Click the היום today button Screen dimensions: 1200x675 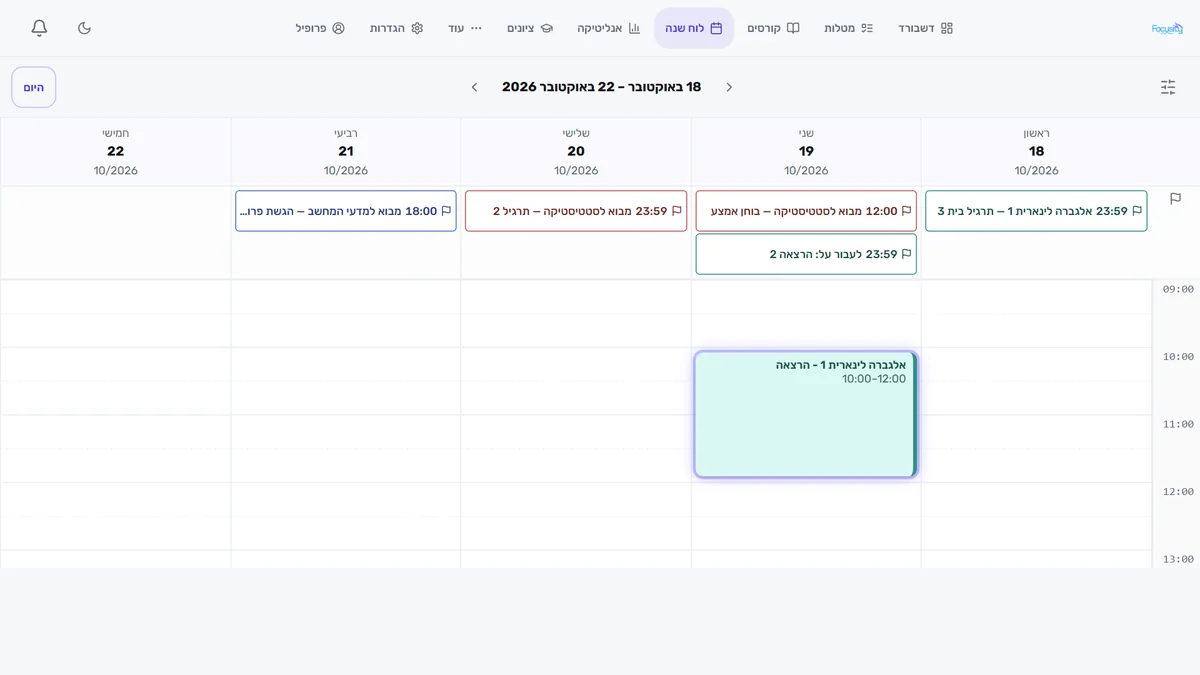[34, 87]
